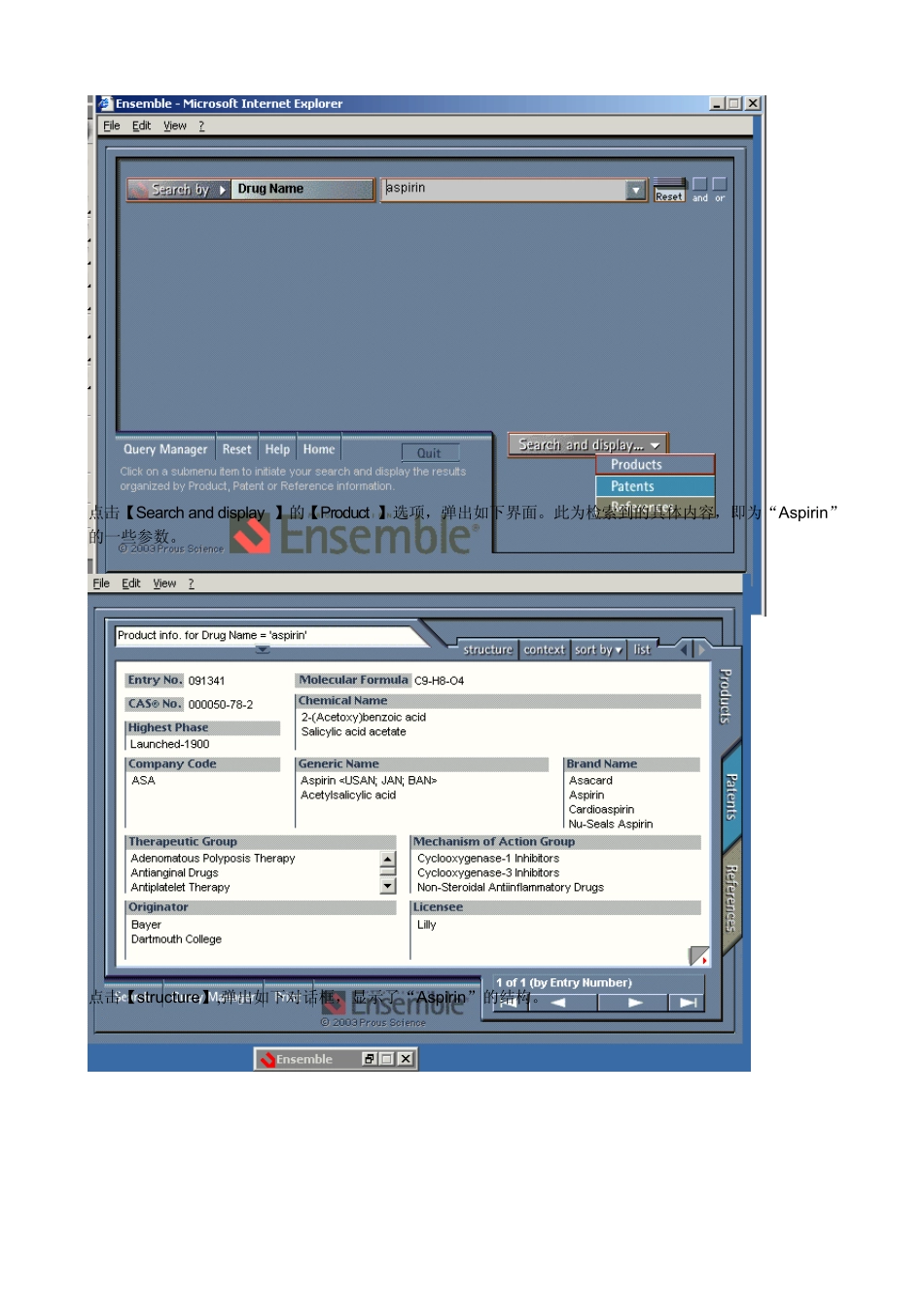Click the aspirin search input field

505,190
